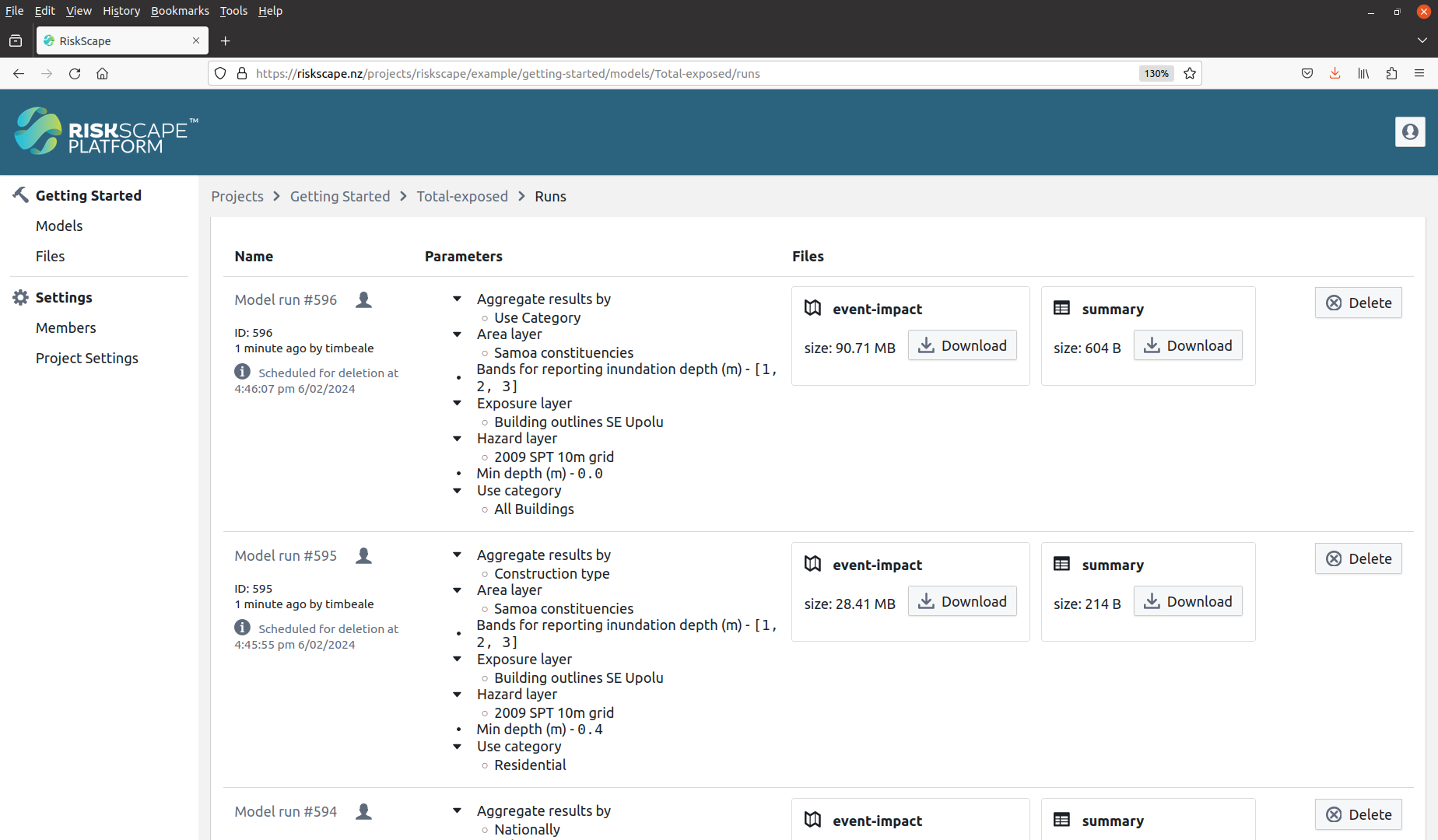Open a new browser tab with plus
The height and width of the screenshot is (840, 1438).
point(225,40)
